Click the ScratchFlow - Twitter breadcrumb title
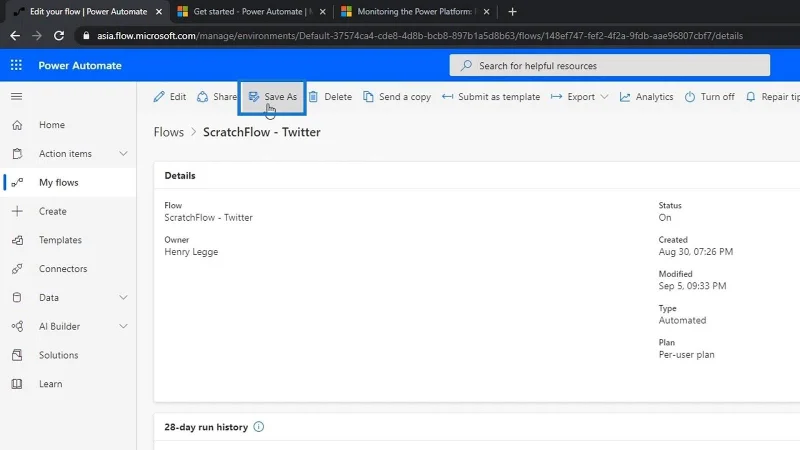800x450 pixels. 262,132
